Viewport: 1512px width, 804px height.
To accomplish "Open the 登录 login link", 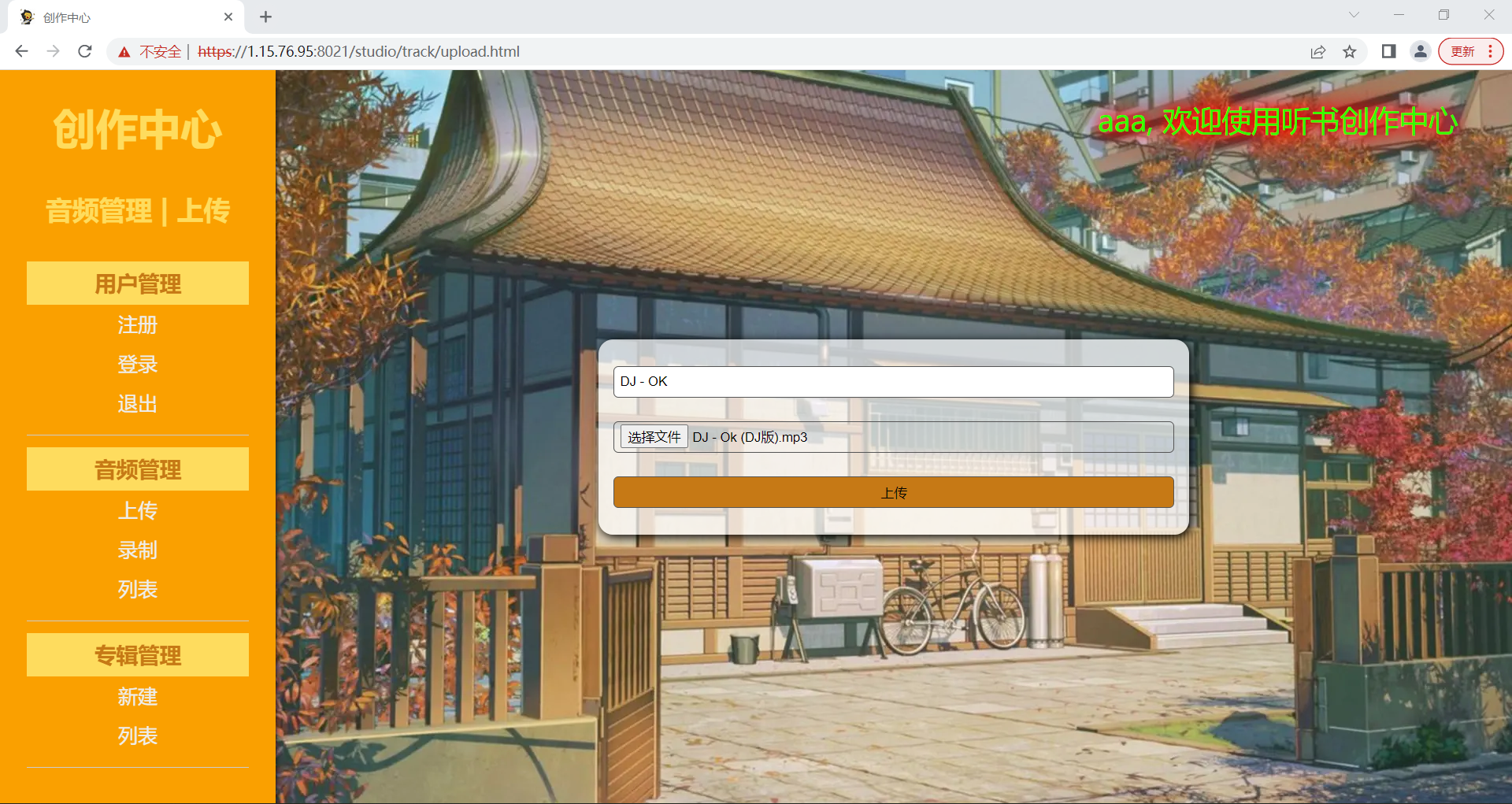I will coord(138,364).
